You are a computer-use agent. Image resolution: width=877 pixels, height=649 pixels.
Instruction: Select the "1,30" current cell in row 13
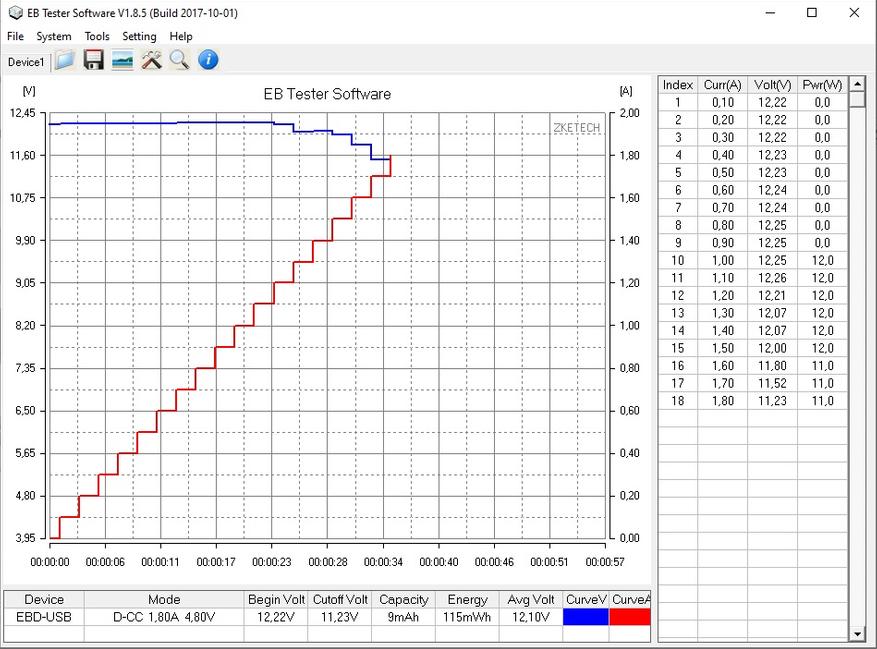[723, 313]
